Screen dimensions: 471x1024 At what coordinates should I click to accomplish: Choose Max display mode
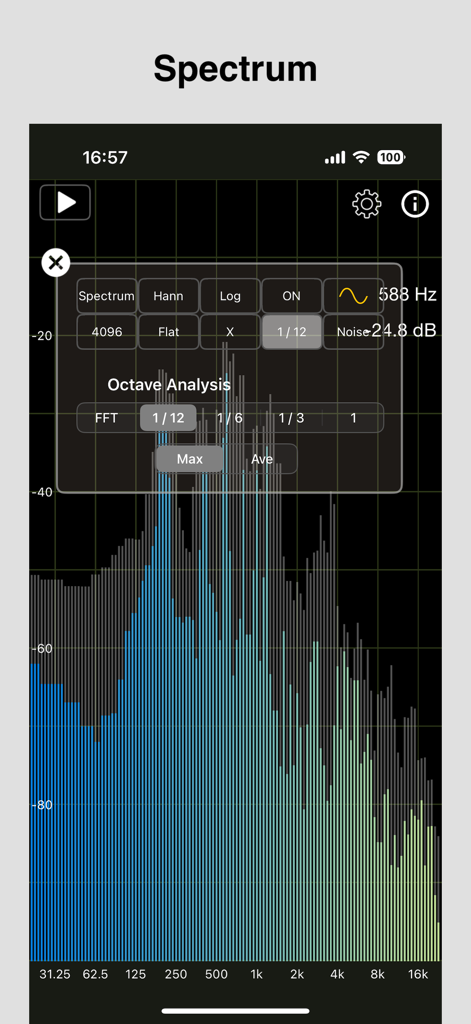tap(189, 459)
